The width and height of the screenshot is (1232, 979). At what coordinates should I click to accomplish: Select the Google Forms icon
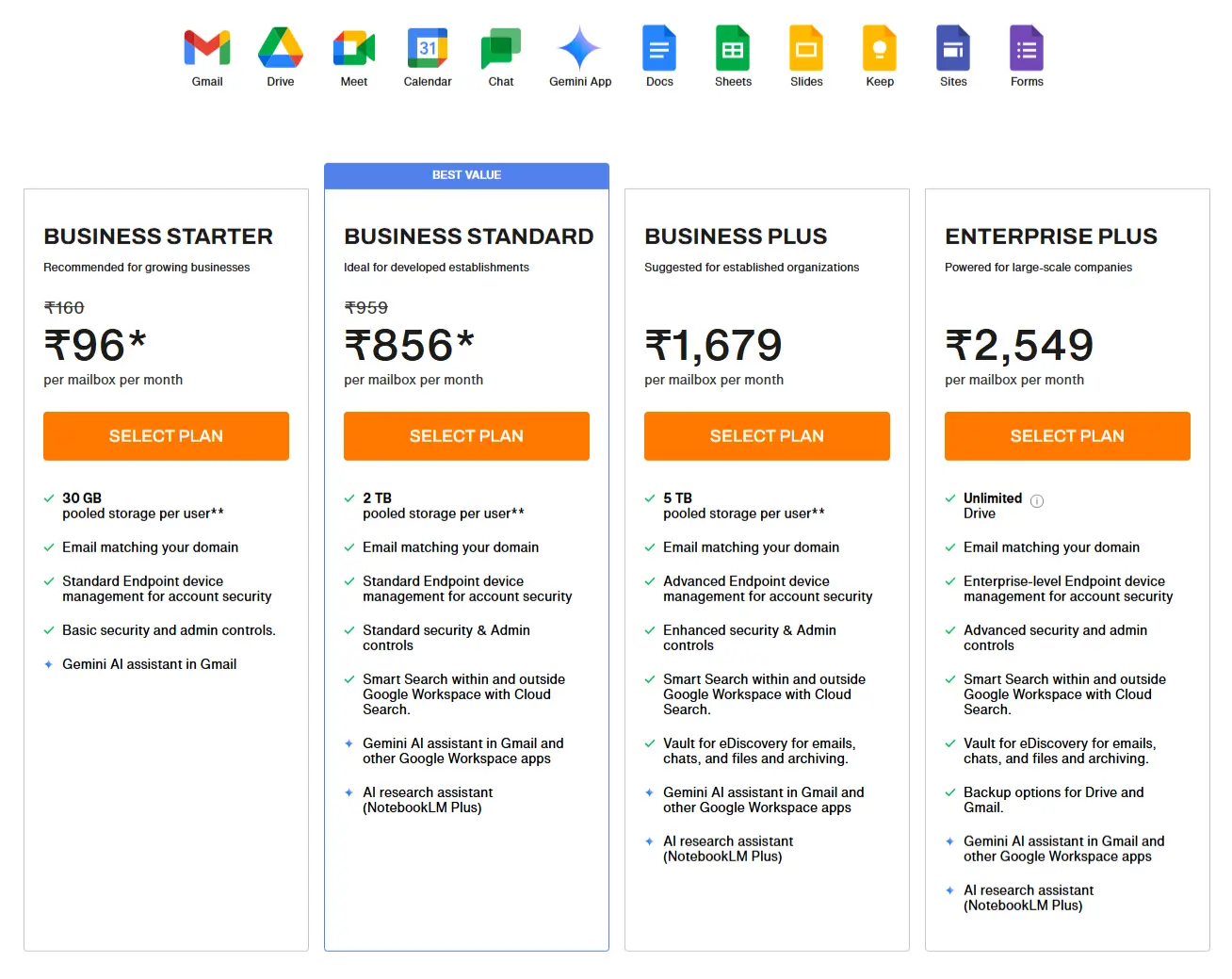pos(1026,45)
